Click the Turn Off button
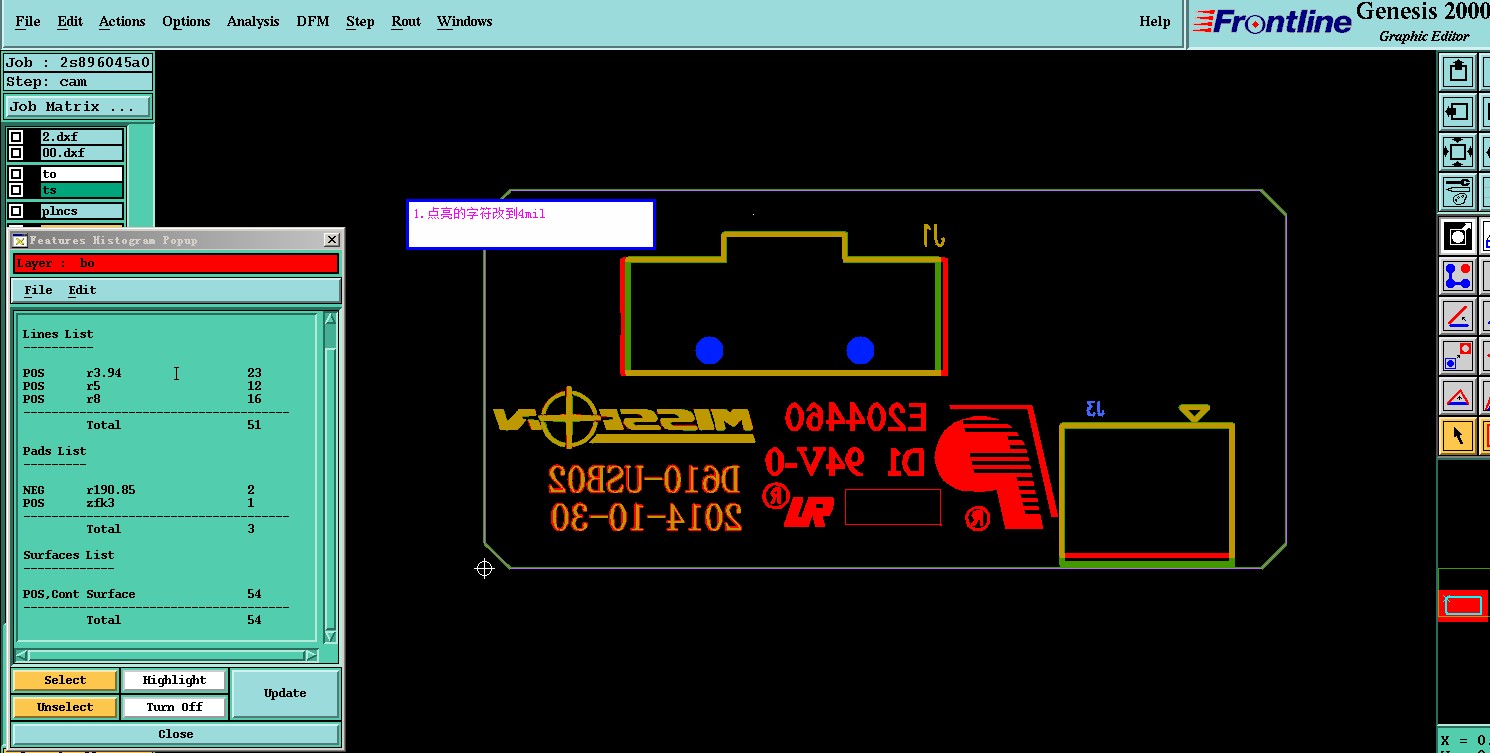 coord(174,707)
